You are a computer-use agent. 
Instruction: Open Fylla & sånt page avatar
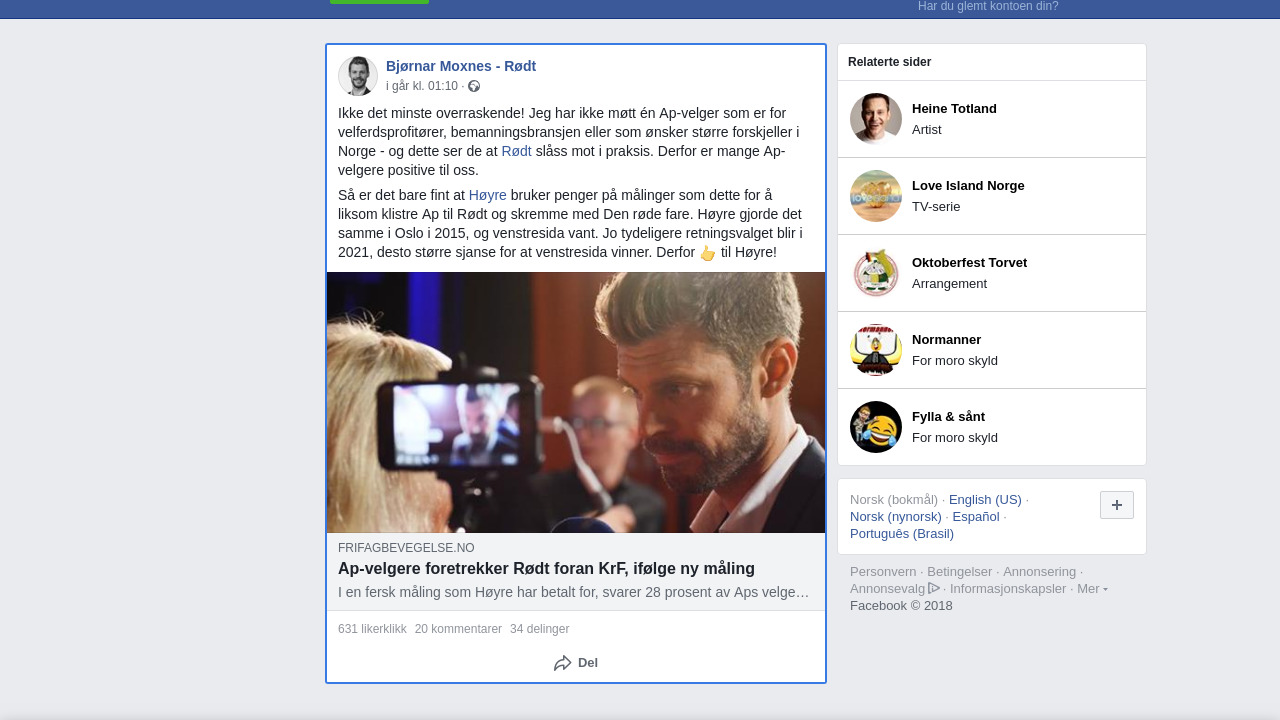(876, 427)
